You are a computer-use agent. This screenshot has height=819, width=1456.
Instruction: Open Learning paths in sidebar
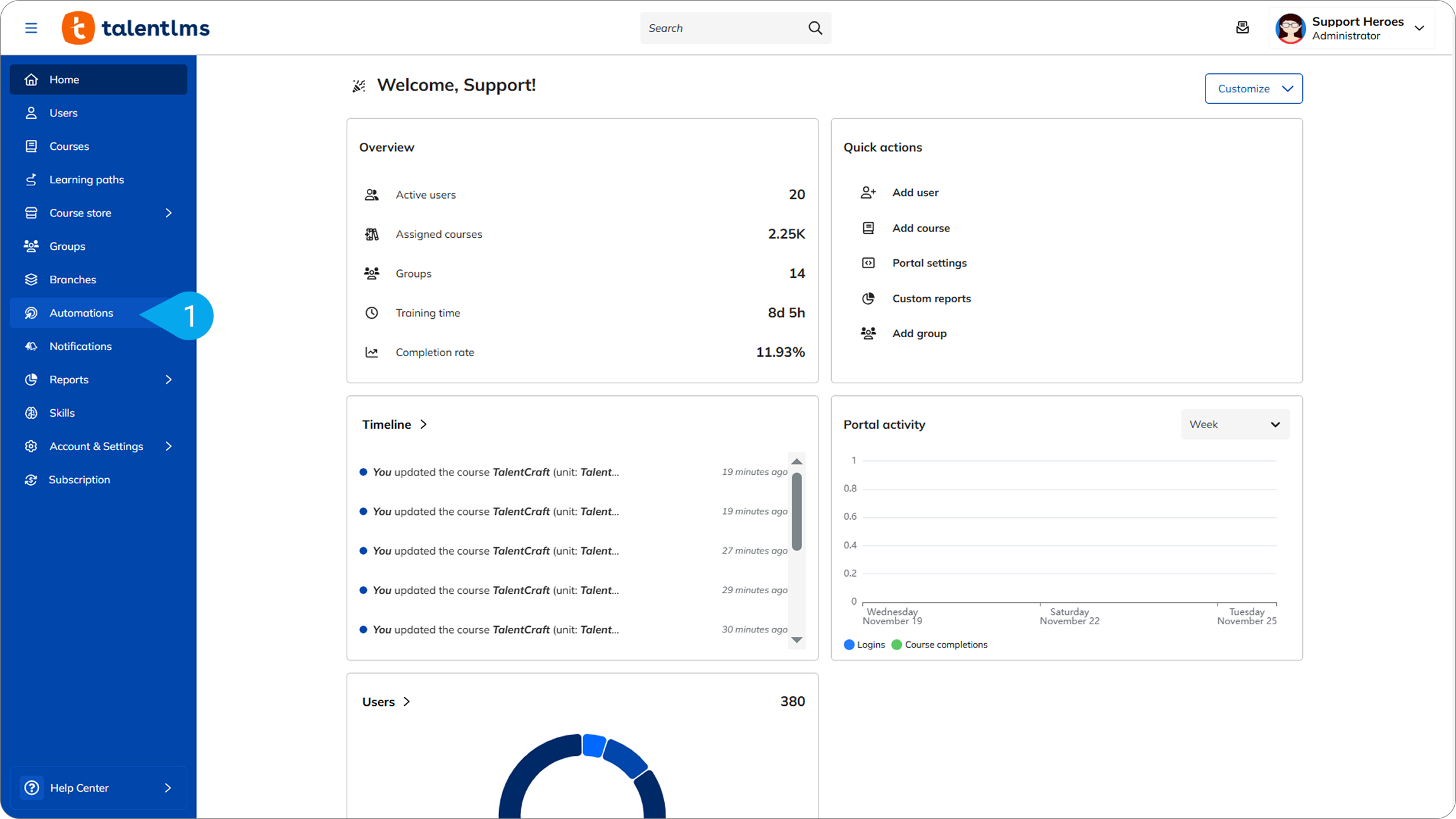[x=87, y=180]
